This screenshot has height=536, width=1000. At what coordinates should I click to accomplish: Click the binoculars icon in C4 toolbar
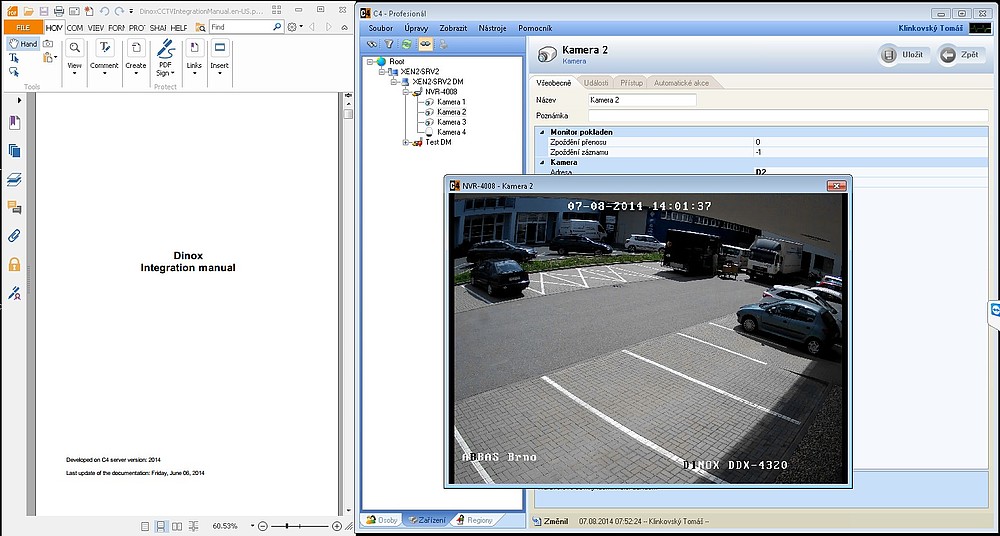click(x=372, y=44)
